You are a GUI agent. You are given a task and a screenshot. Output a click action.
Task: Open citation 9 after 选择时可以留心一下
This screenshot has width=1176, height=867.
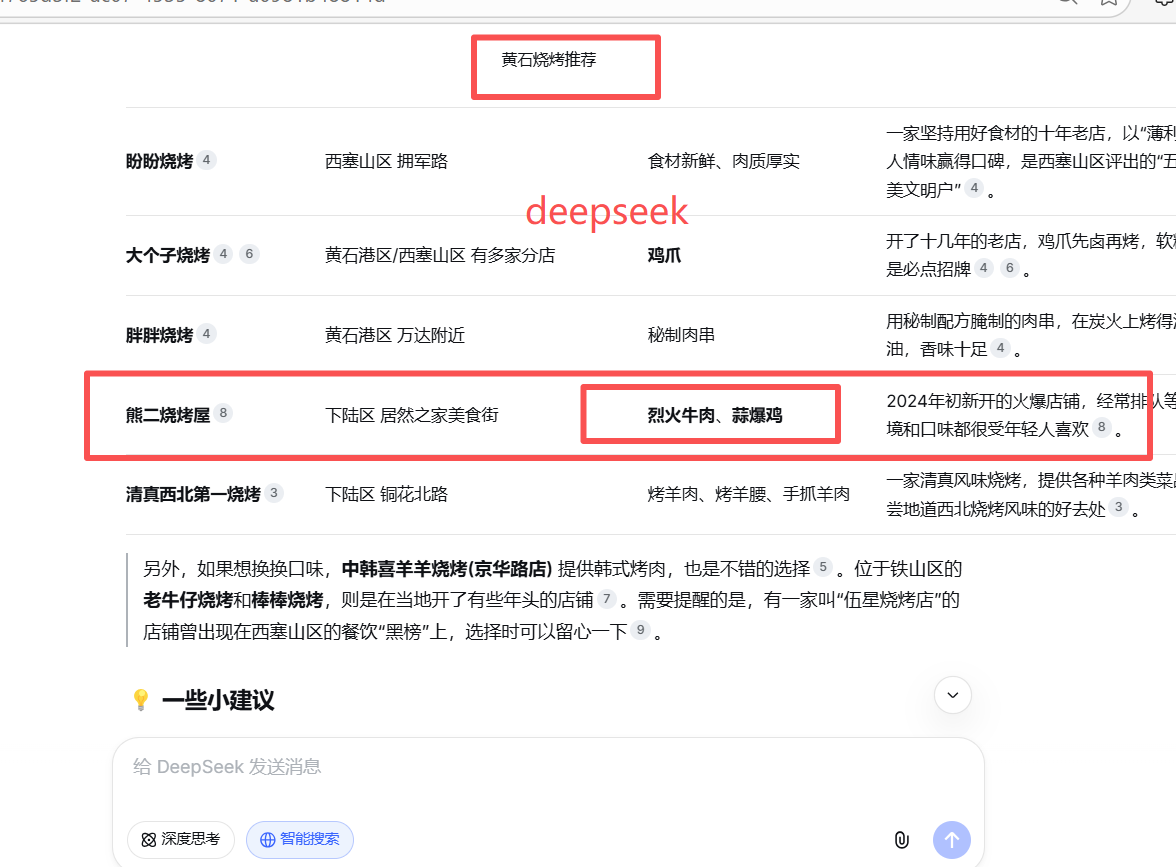point(640,630)
